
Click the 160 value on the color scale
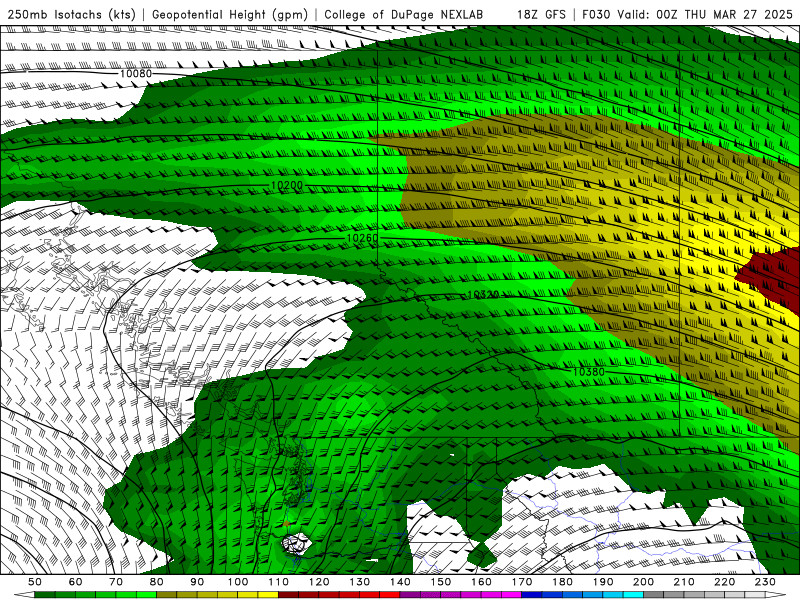pos(481,582)
